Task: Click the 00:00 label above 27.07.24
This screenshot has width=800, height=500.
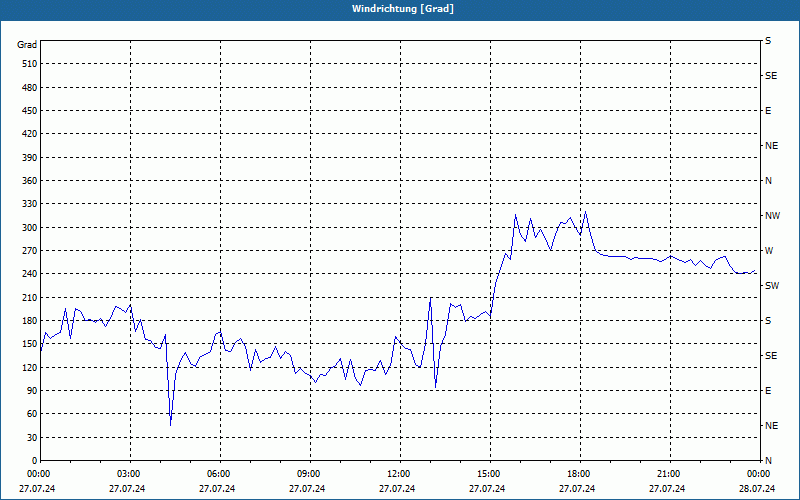Action: [37, 474]
